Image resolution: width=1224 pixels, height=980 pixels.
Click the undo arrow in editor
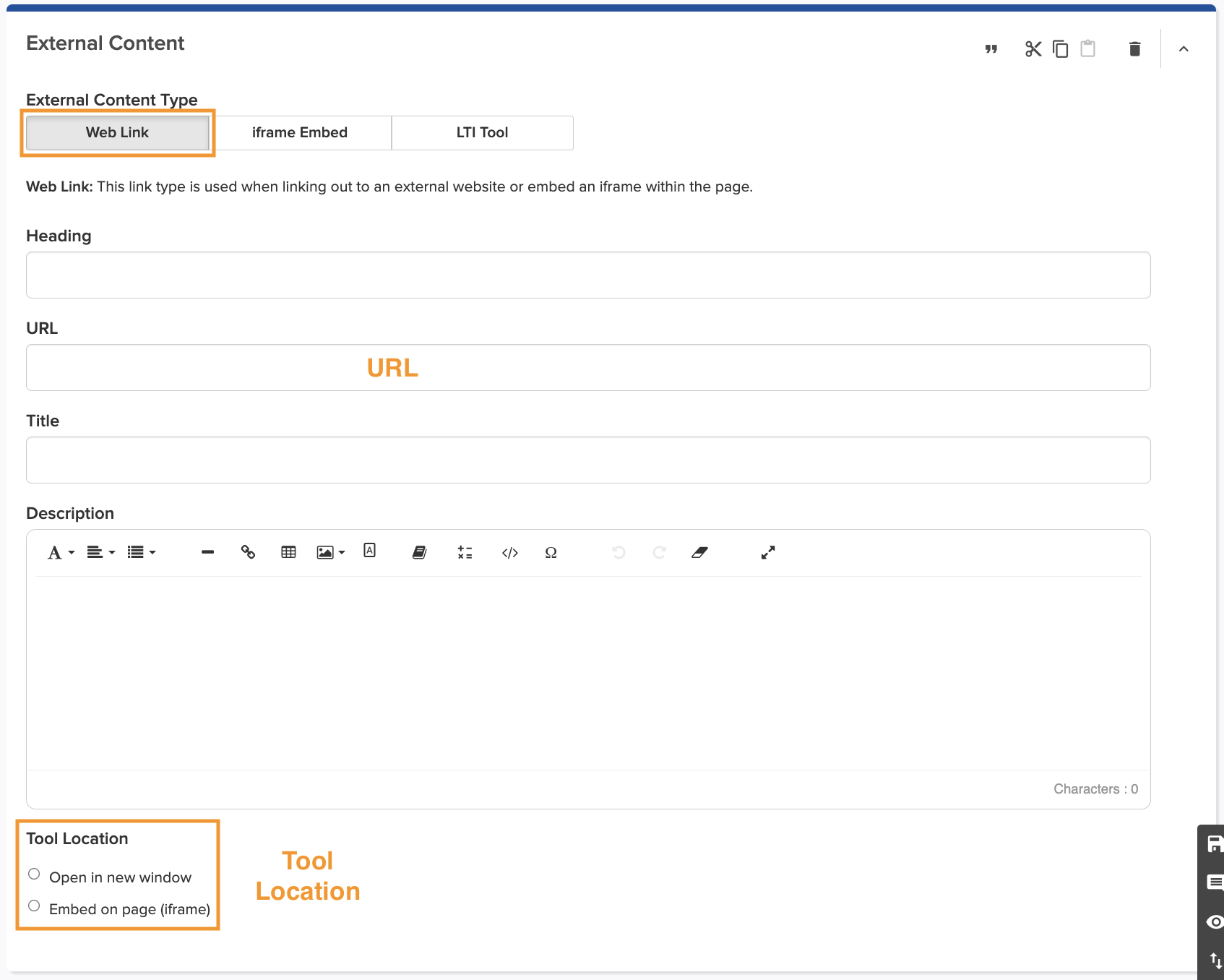[619, 553]
